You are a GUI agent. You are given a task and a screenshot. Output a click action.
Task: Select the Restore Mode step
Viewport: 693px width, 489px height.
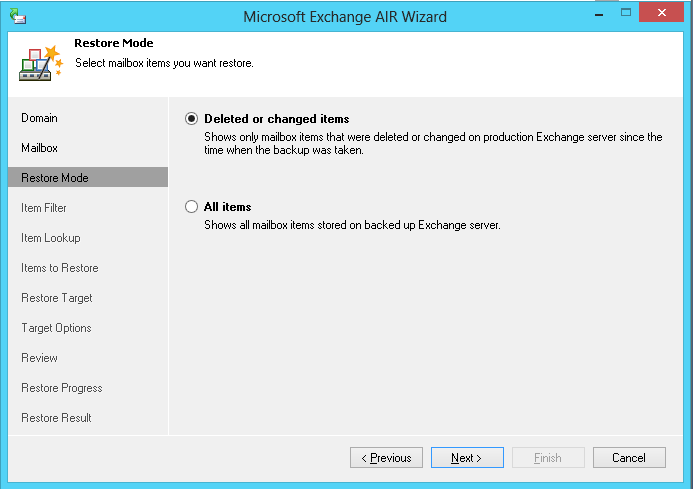(x=88, y=177)
